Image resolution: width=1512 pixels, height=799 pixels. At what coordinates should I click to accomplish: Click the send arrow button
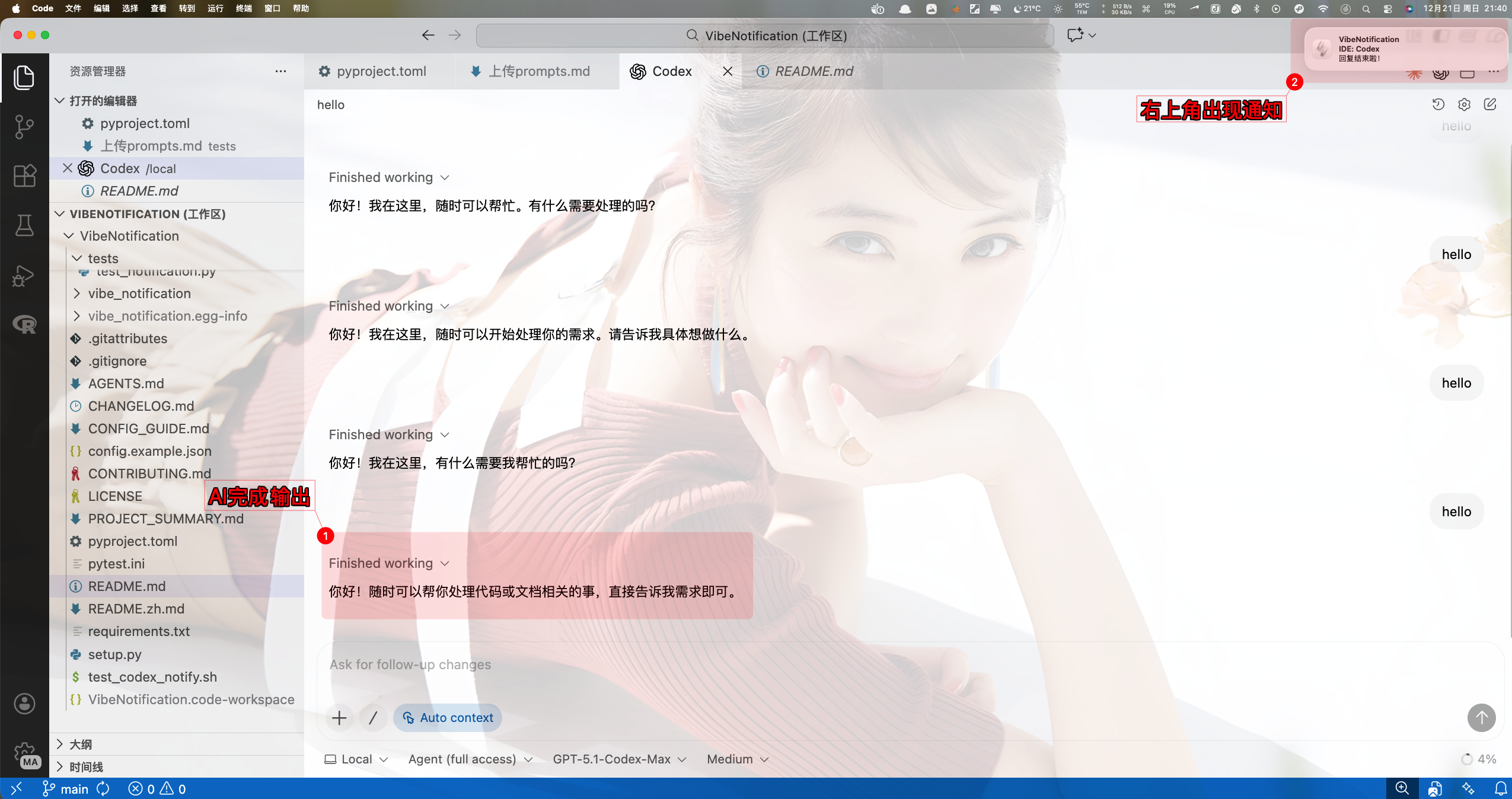[x=1481, y=718]
